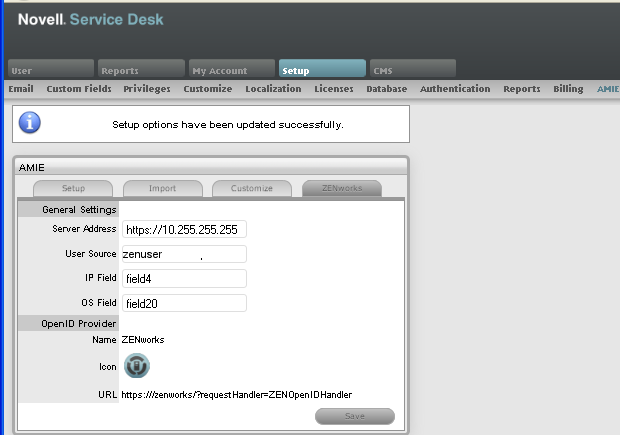
Task: Switch to AMIE Customize tab
Action: 252,188
